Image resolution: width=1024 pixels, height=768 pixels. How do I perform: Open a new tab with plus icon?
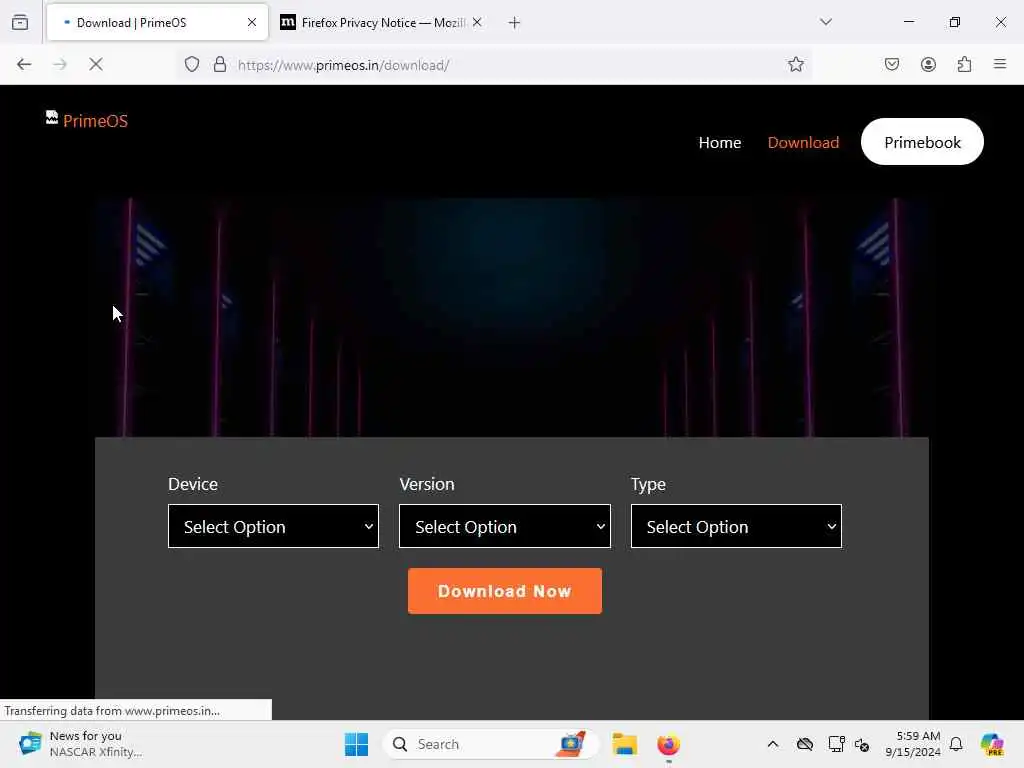tap(514, 23)
